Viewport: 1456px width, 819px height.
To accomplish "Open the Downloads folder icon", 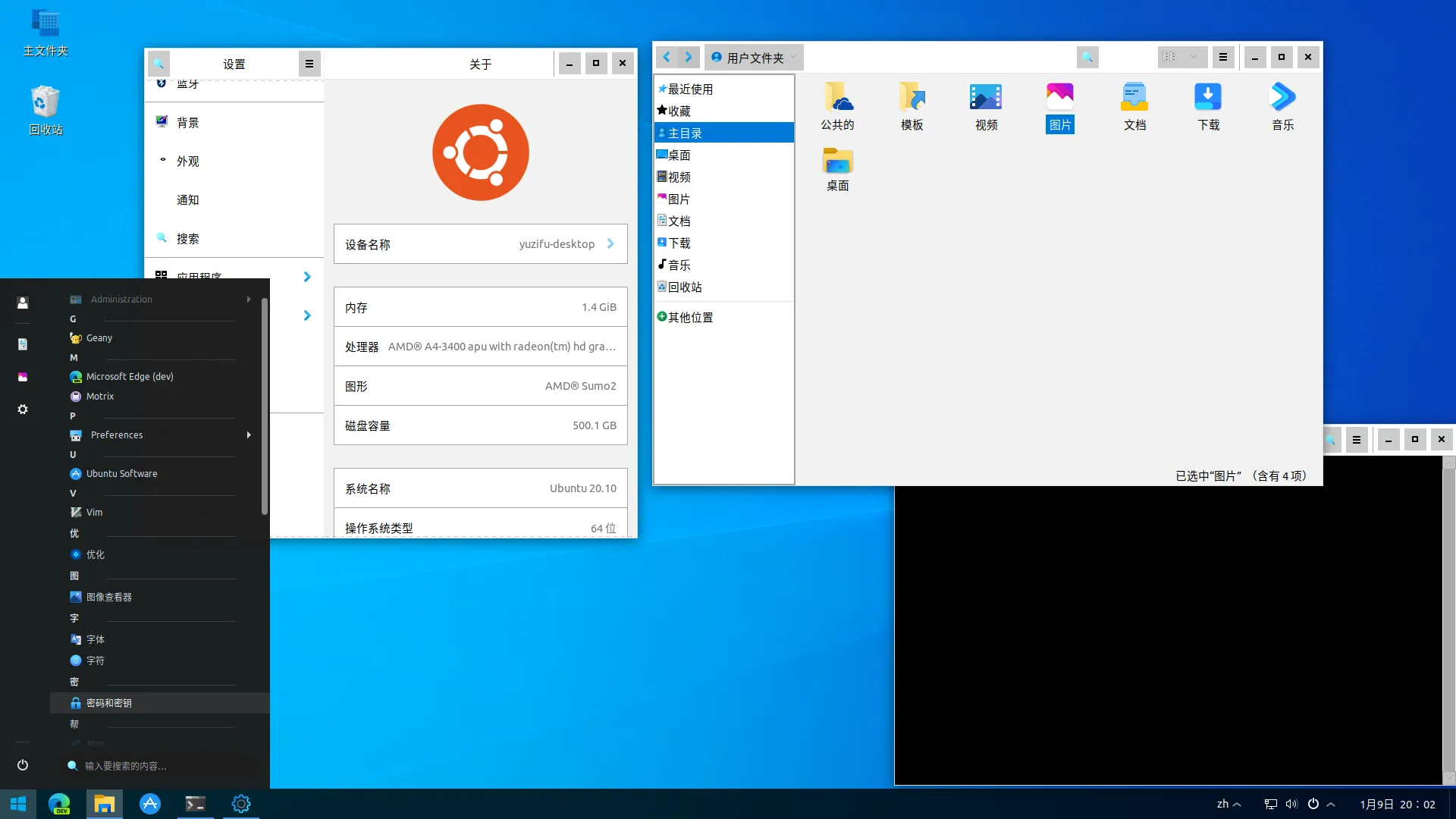I will [x=1208, y=97].
